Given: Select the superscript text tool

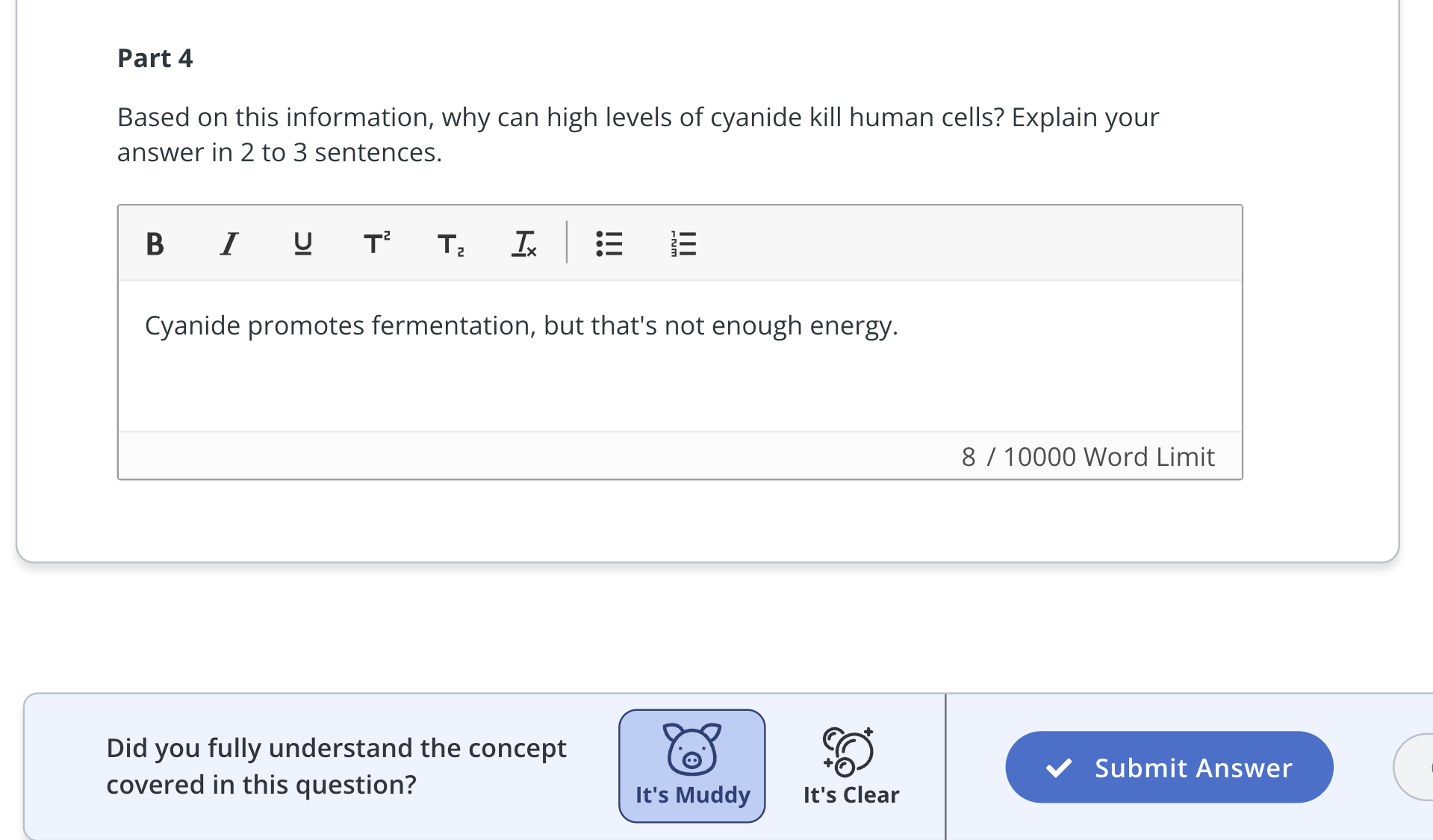Looking at the screenshot, I should point(376,243).
